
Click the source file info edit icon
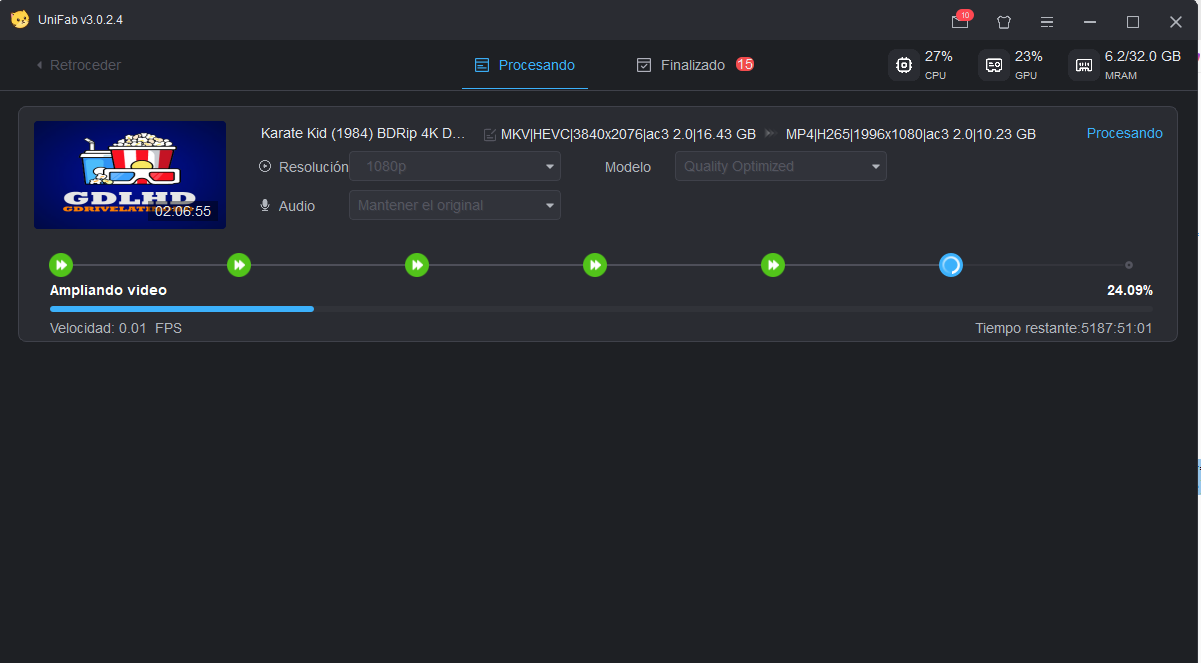pos(490,134)
